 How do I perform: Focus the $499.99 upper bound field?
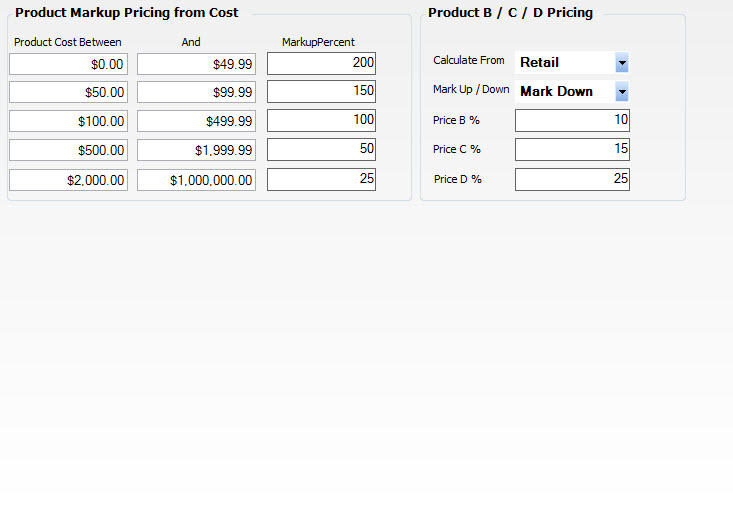tap(196, 121)
